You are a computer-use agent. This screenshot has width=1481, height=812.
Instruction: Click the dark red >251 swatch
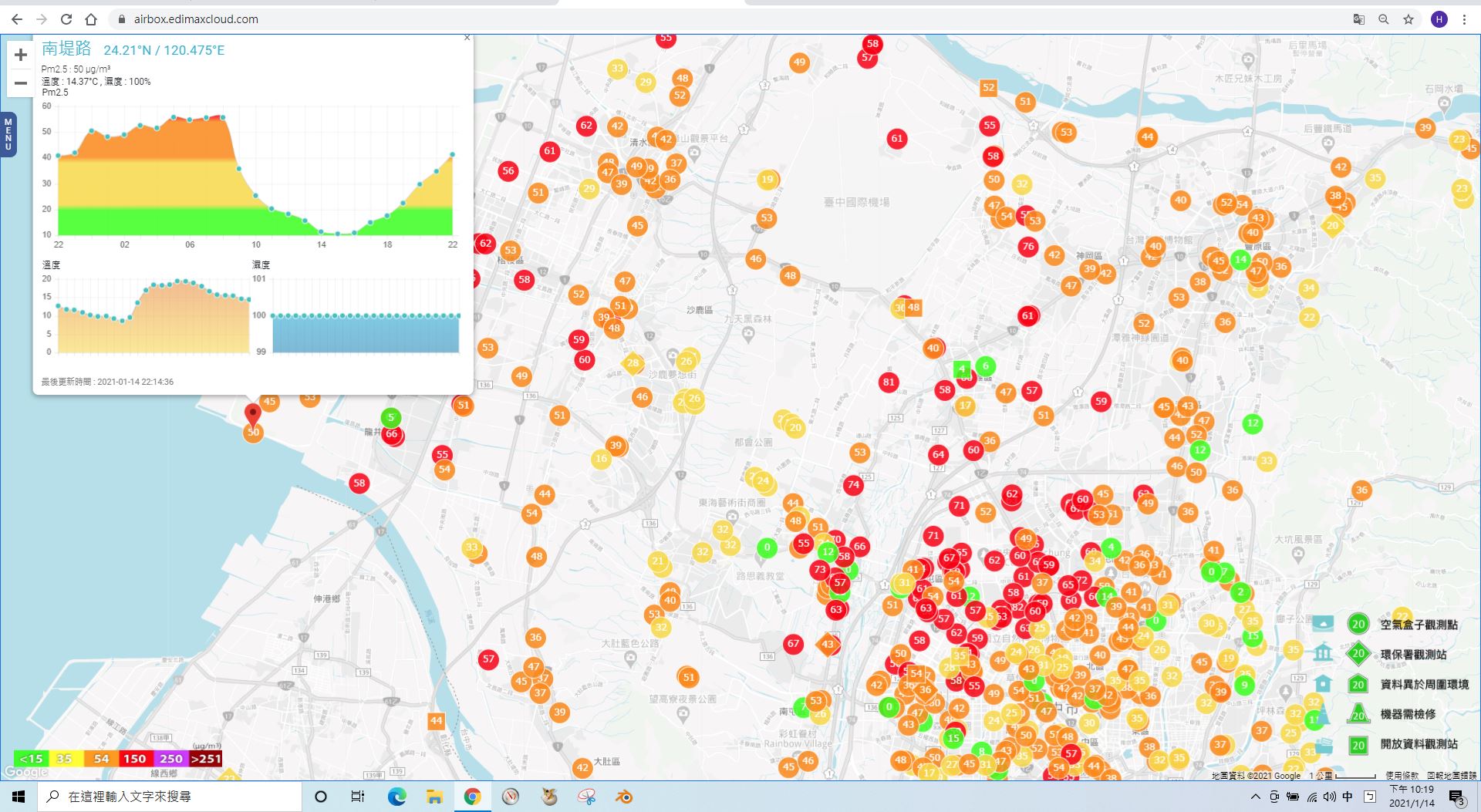[206, 759]
